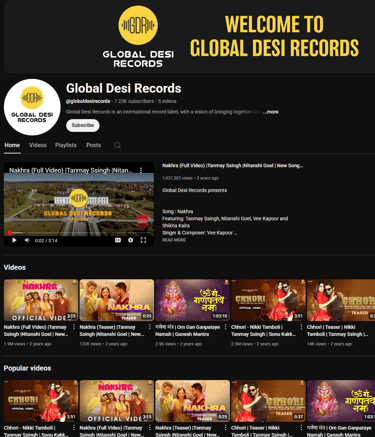Mute the featured video volume icon
Image resolution: width=375 pixels, height=437 pixels.
[x=27, y=240]
